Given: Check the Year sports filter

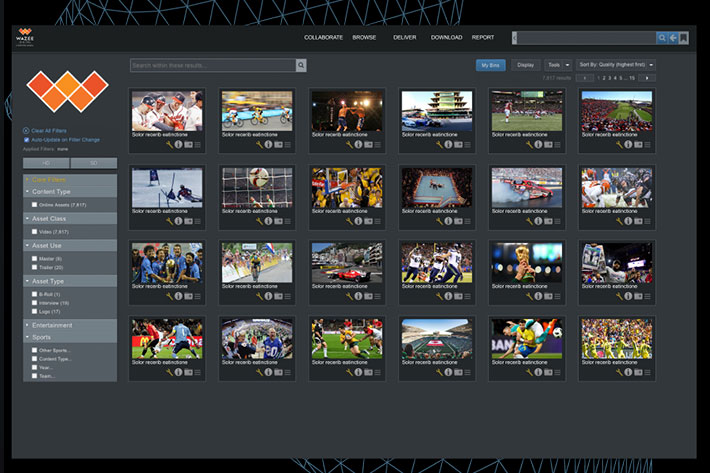Looking at the screenshot, I should [34, 367].
